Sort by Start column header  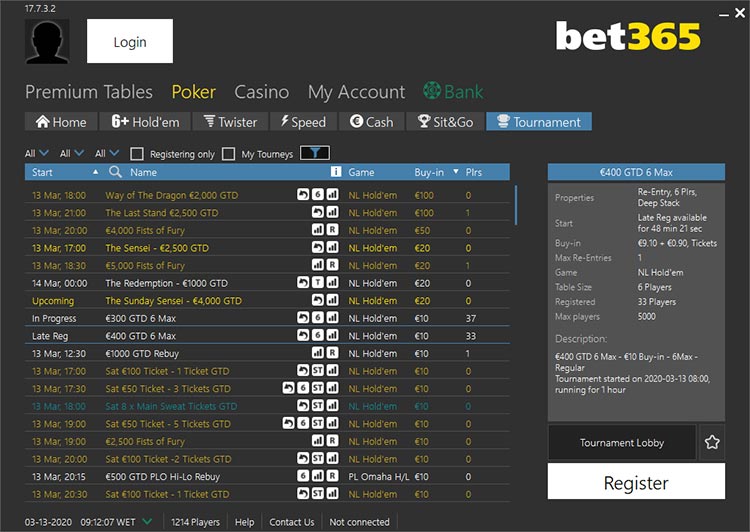(x=42, y=172)
